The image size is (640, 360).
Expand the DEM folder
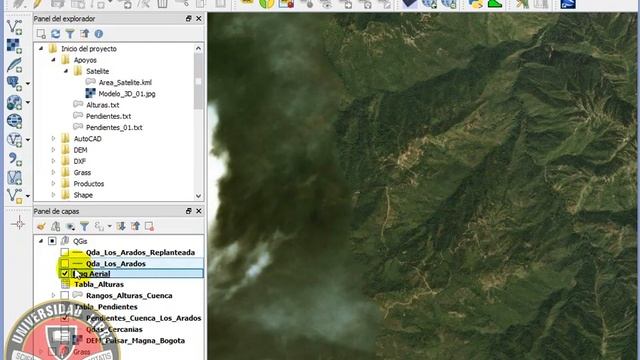coord(53,150)
